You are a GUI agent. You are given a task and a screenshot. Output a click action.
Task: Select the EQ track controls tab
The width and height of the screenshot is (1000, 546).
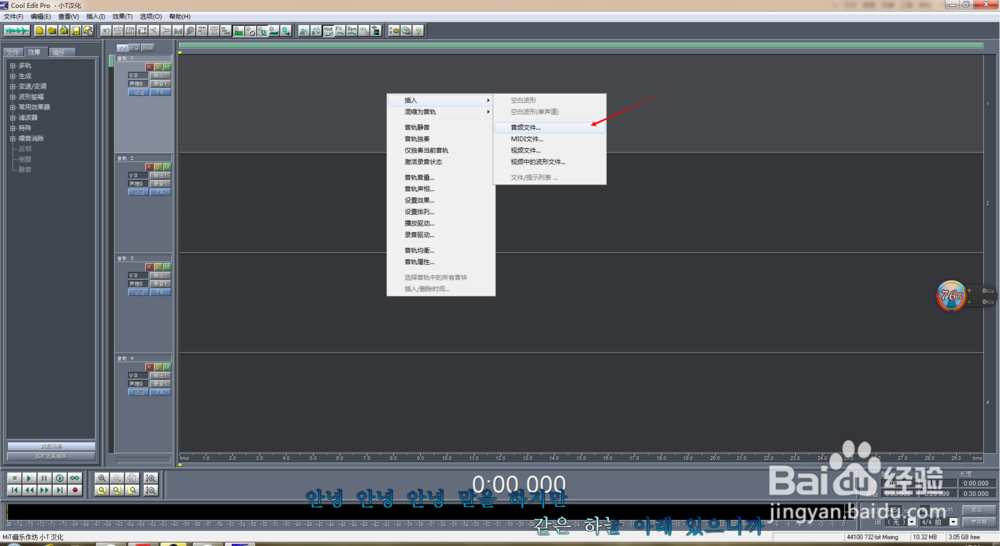click(x=135, y=48)
